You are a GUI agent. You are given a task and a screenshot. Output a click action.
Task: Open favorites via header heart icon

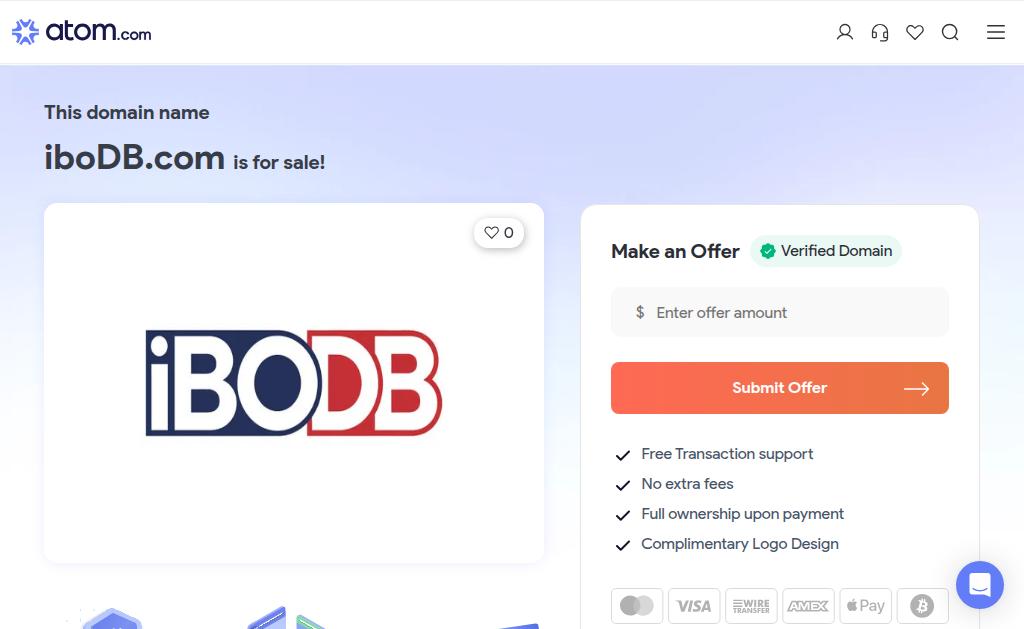coord(915,32)
